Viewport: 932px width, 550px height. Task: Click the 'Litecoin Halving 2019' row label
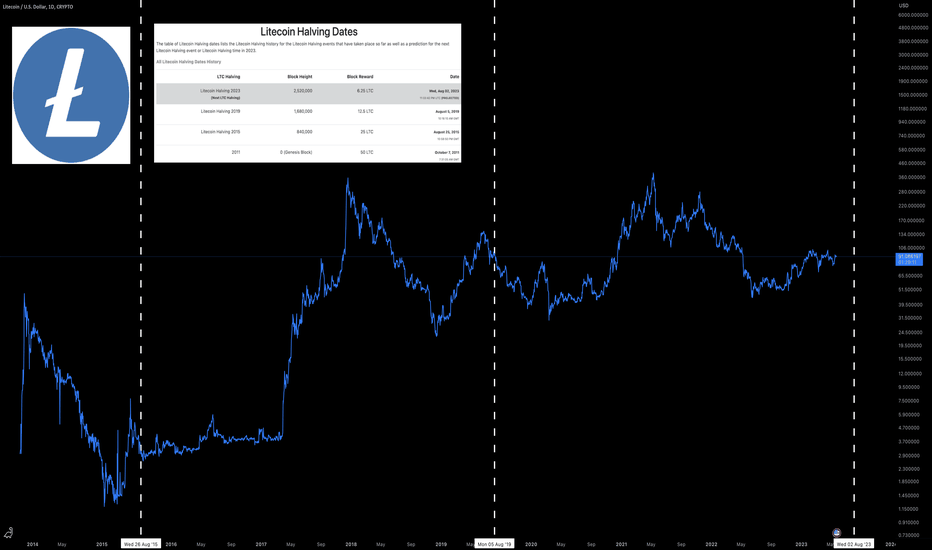pos(220,111)
